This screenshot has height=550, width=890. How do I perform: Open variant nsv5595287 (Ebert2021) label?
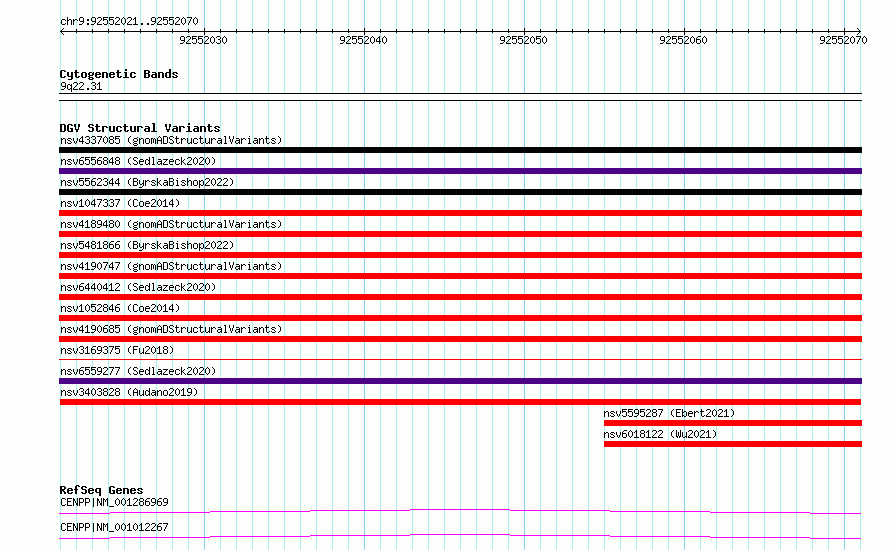click(x=669, y=413)
